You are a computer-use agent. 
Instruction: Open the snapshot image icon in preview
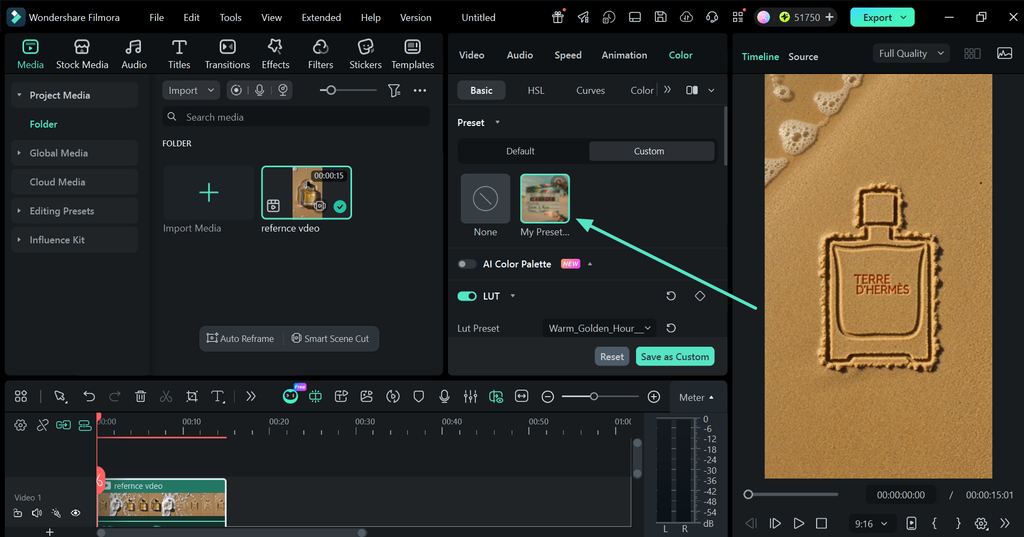(x=1004, y=54)
